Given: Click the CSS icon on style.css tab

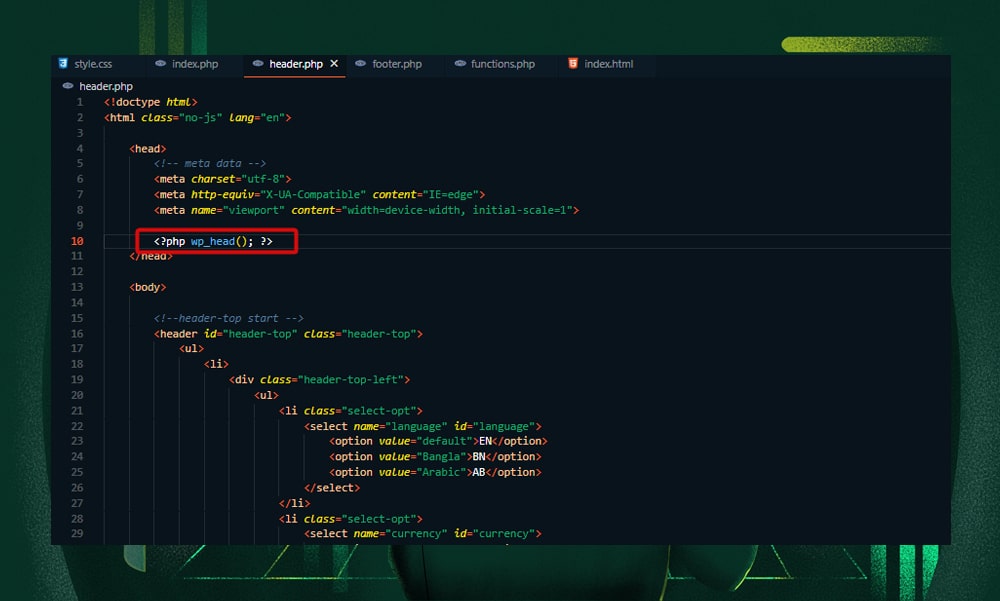Looking at the screenshot, I should (63, 64).
